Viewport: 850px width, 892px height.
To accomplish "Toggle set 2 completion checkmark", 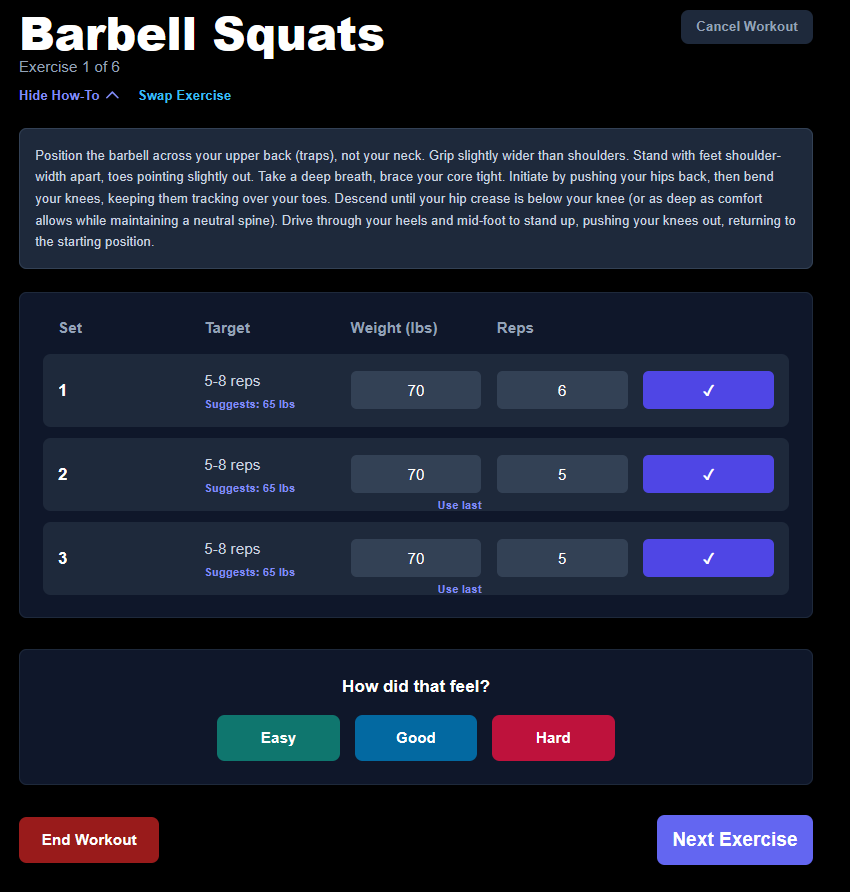I will (x=708, y=474).
